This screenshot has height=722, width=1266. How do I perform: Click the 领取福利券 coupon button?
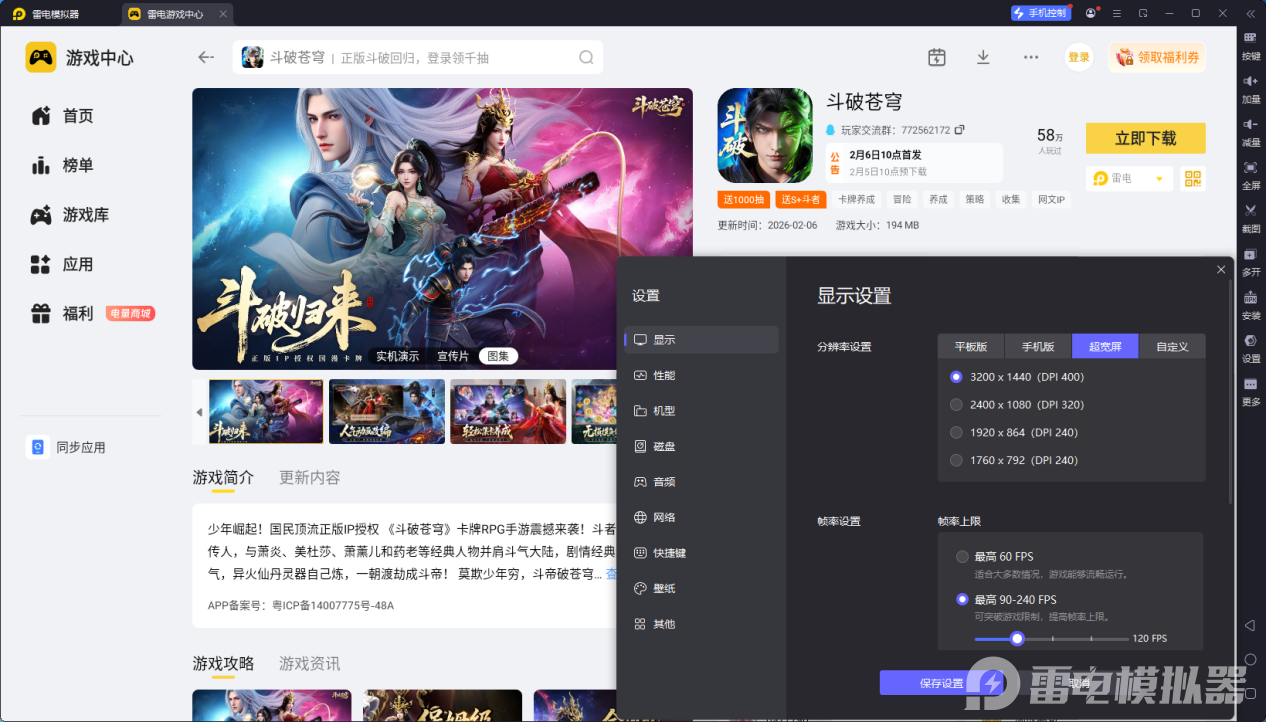click(x=1157, y=57)
